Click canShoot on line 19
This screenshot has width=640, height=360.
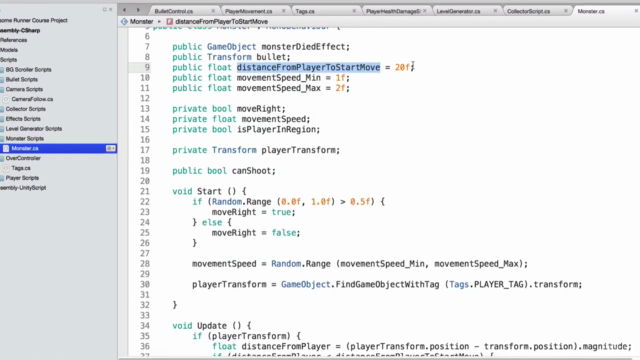[251, 171]
